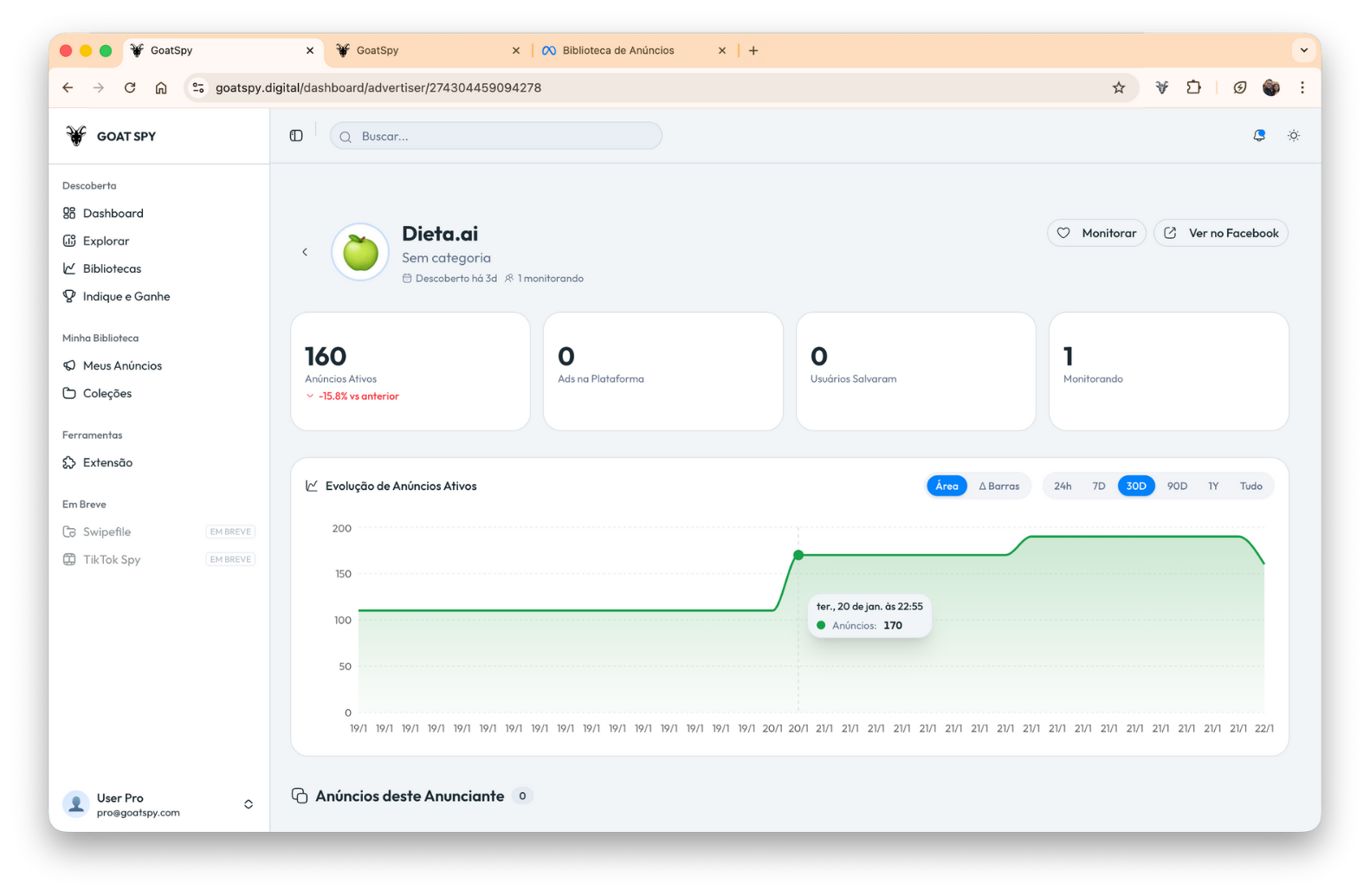
Task: Click the sidebar collapse panel icon
Action: 296,136
